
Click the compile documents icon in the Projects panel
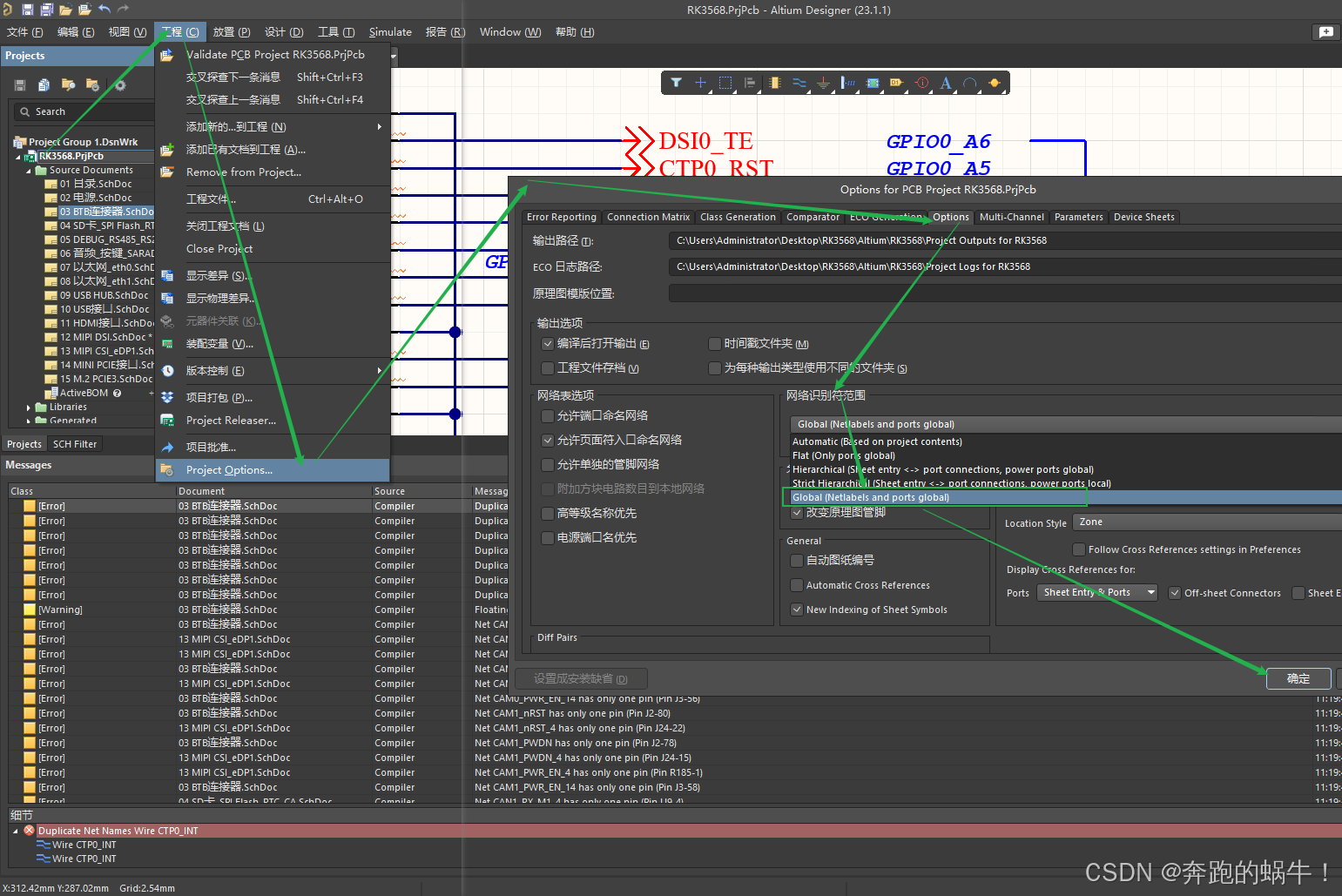click(x=44, y=84)
